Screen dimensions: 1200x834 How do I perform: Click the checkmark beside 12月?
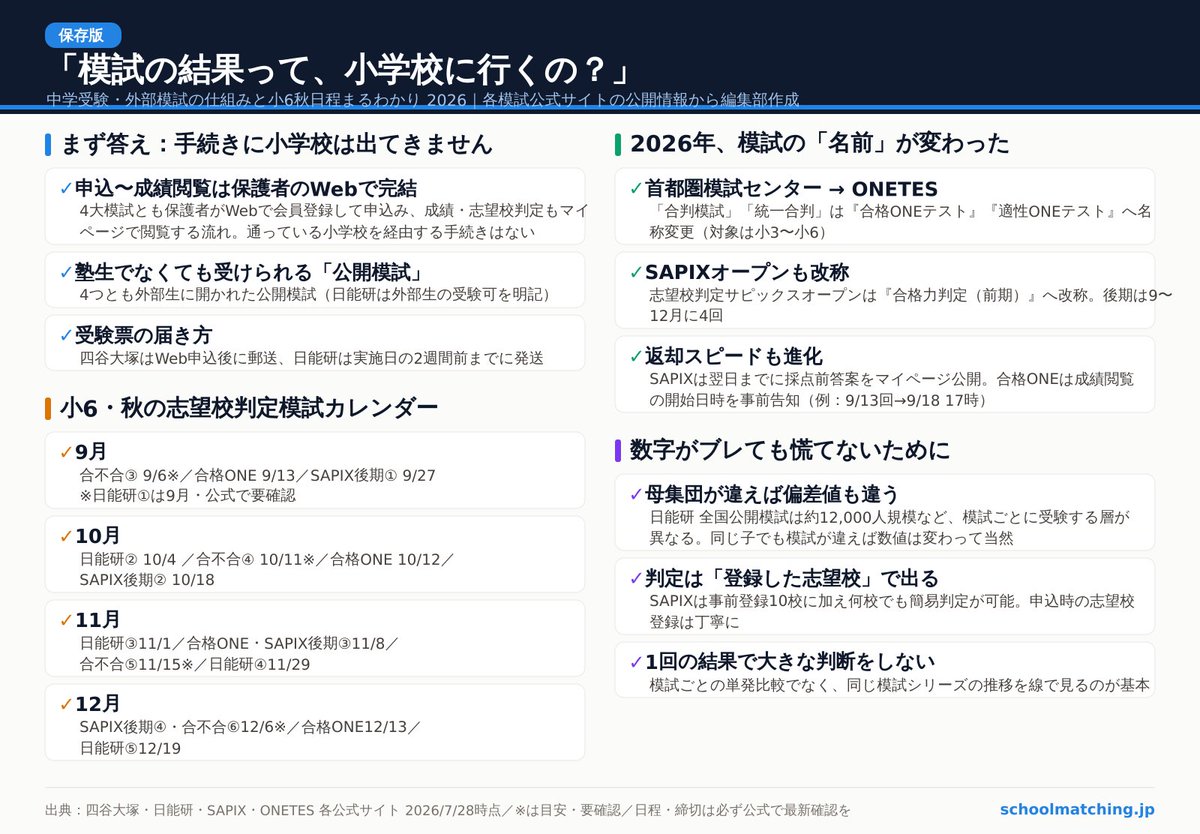(x=66, y=704)
